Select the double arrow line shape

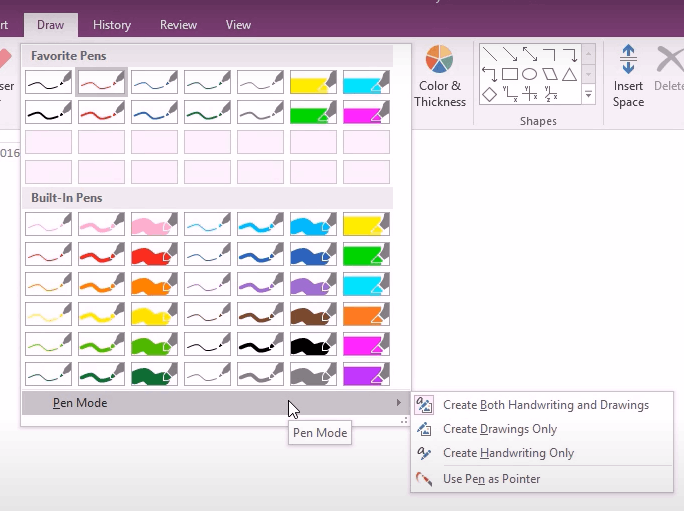coord(530,55)
